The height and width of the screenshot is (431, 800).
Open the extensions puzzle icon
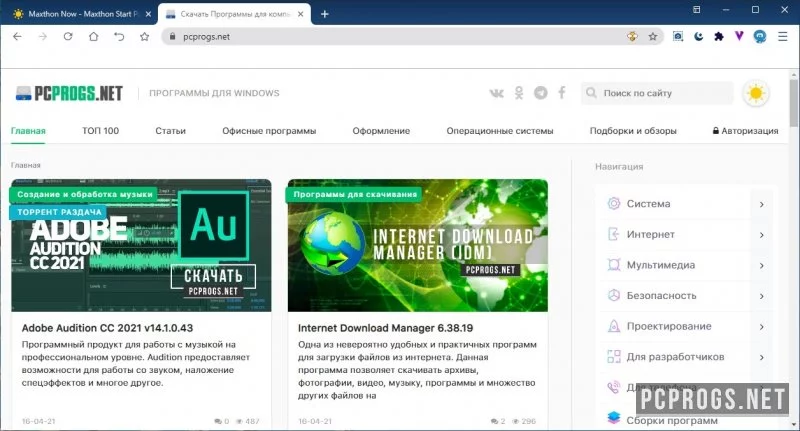click(719, 36)
